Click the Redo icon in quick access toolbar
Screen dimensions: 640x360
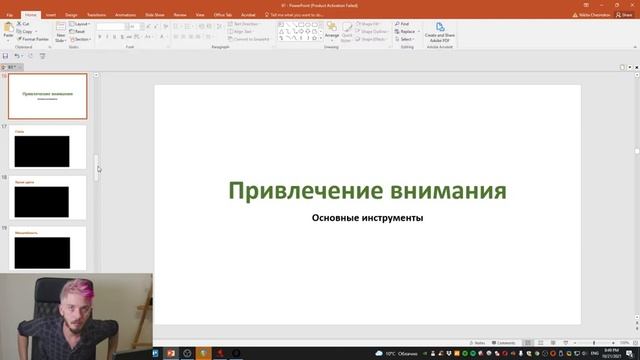click(30, 56)
